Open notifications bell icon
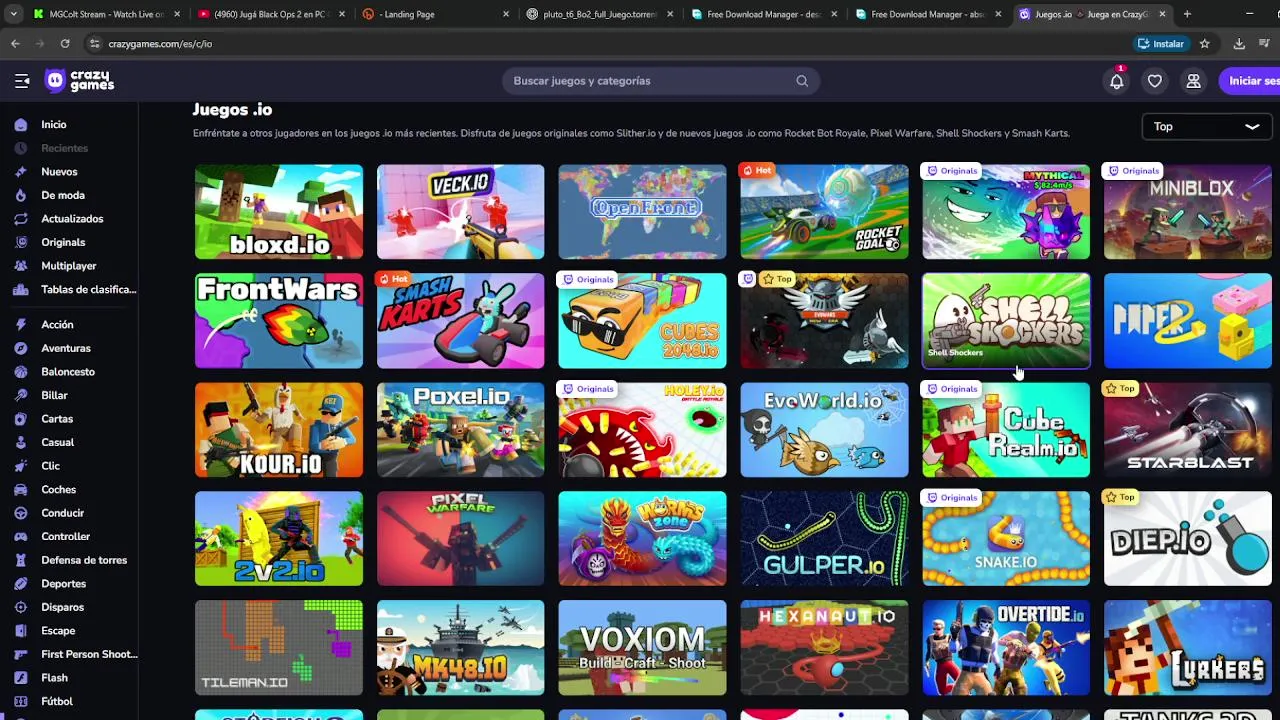The width and height of the screenshot is (1280, 720). click(x=1116, y=81)
